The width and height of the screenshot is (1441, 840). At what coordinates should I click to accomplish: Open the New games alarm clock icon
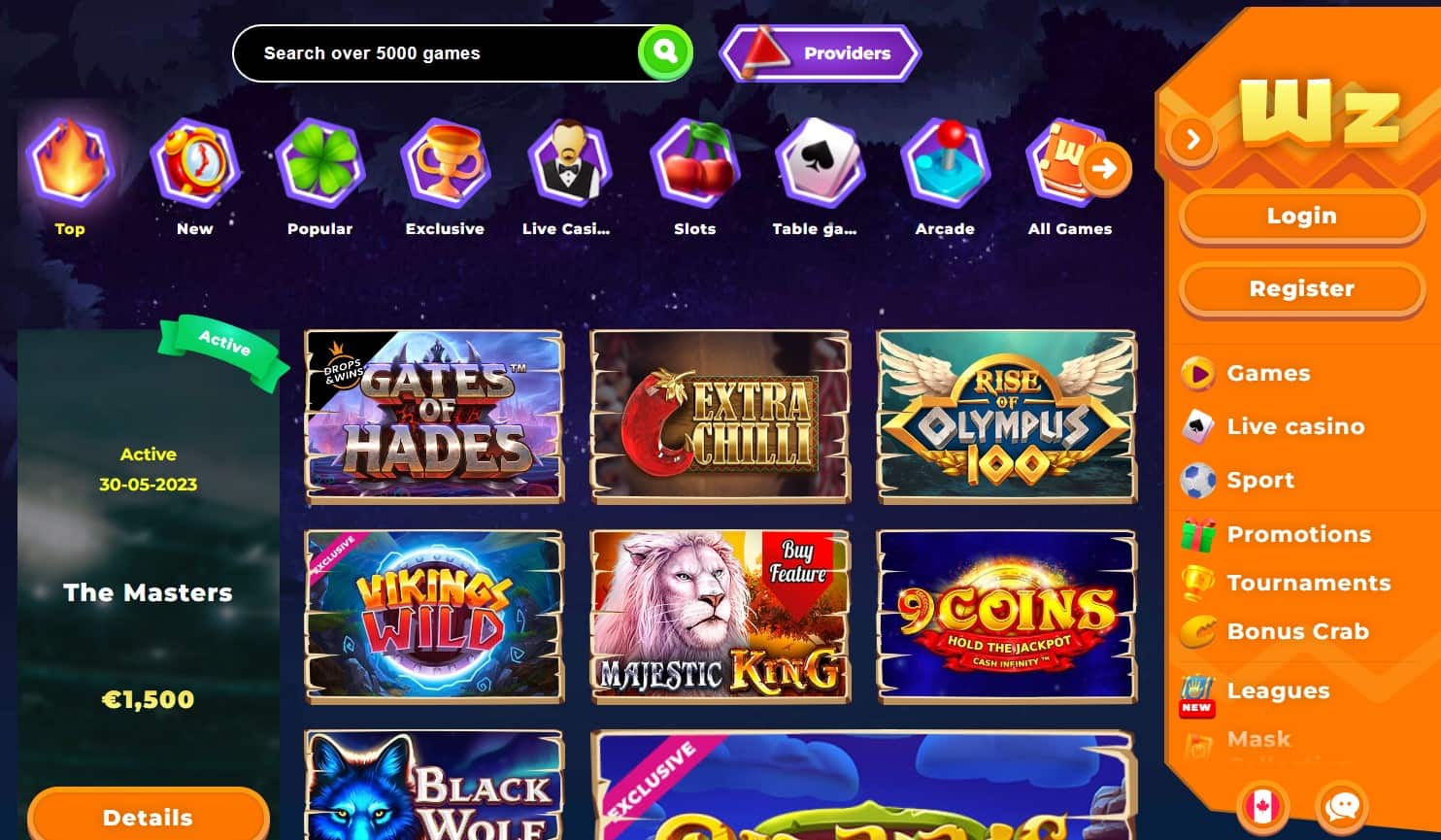(x=195, y=163)
